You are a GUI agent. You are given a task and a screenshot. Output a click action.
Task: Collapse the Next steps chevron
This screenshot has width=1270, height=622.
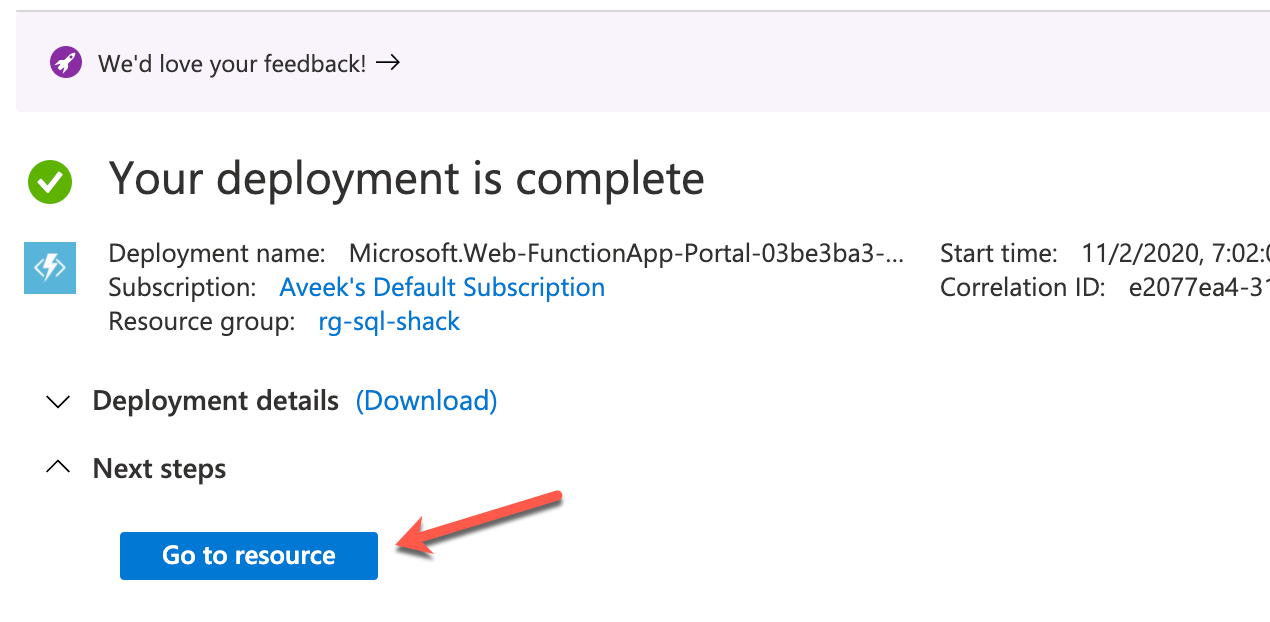click(59, 468)
